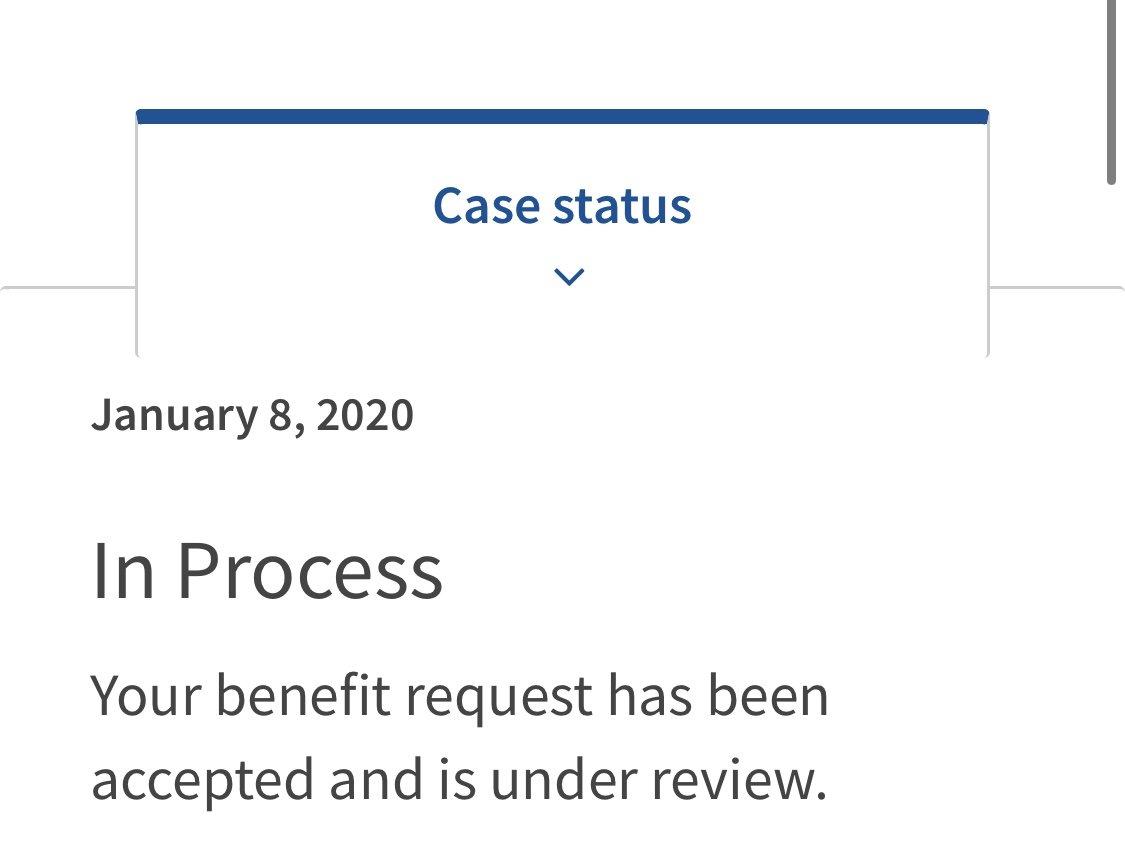Click the word "In" of the status heading
Screen dimensions: 1125x859
[123, 571]
